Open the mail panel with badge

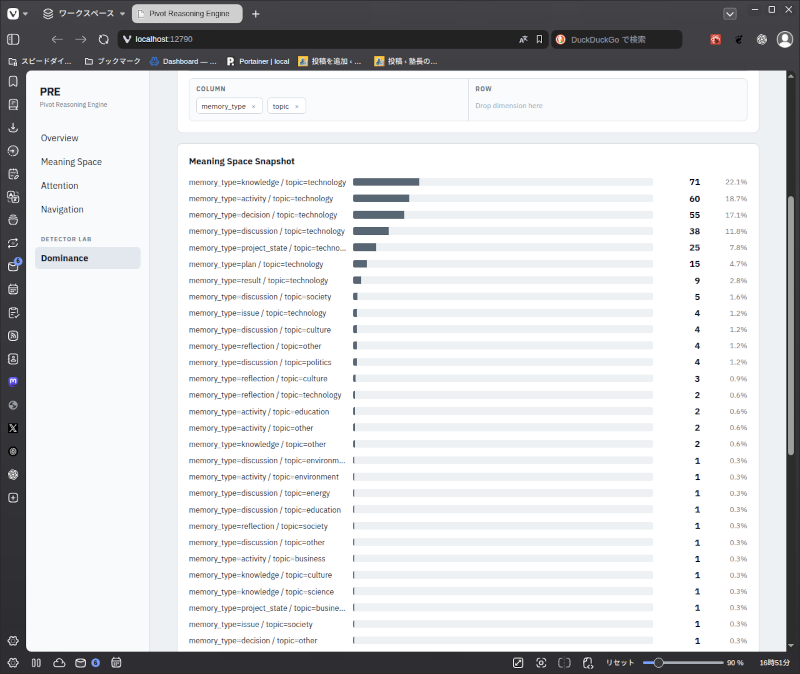pyautogui.click(x=14, y=265)
